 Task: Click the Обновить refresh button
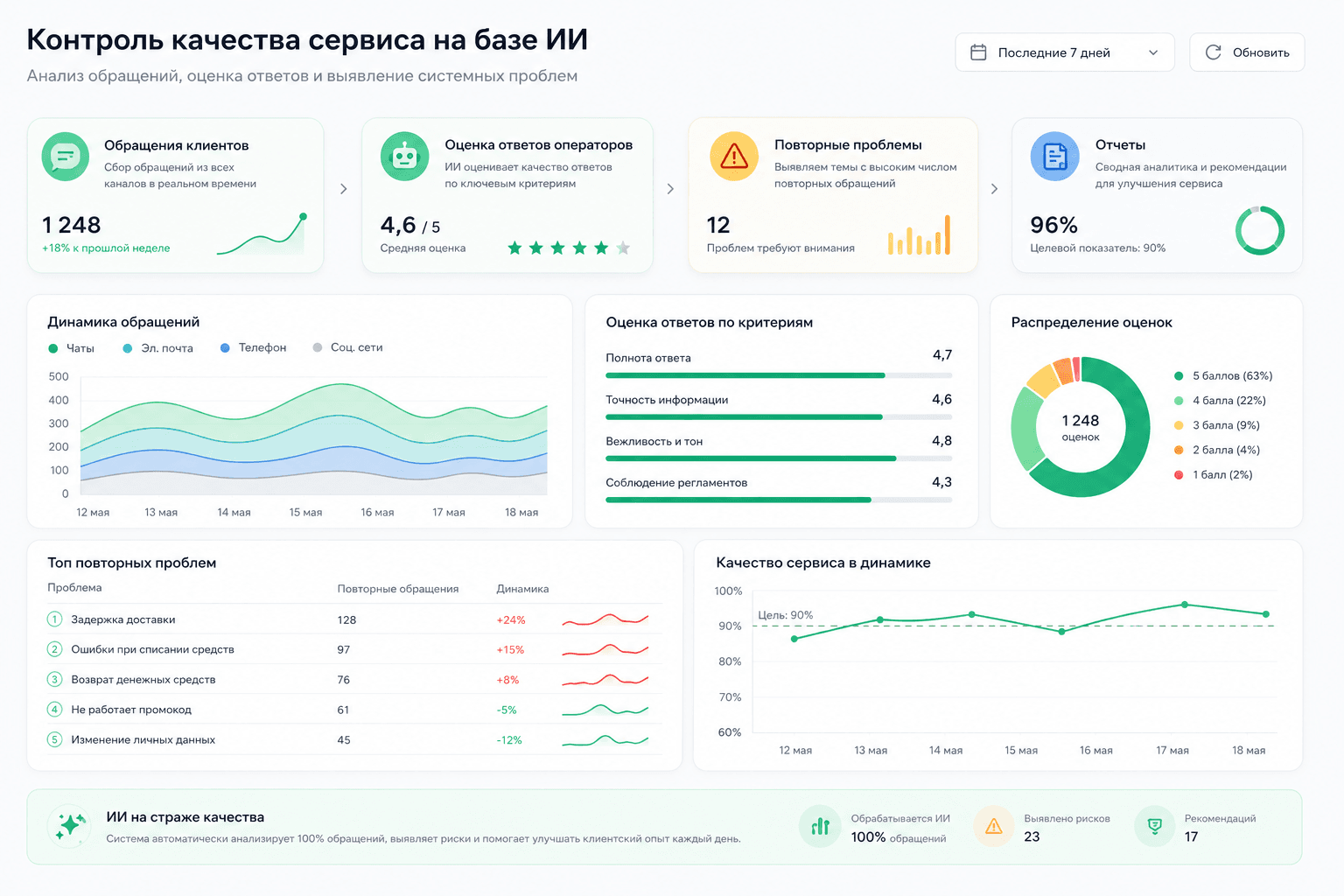tap(1247, 52)
